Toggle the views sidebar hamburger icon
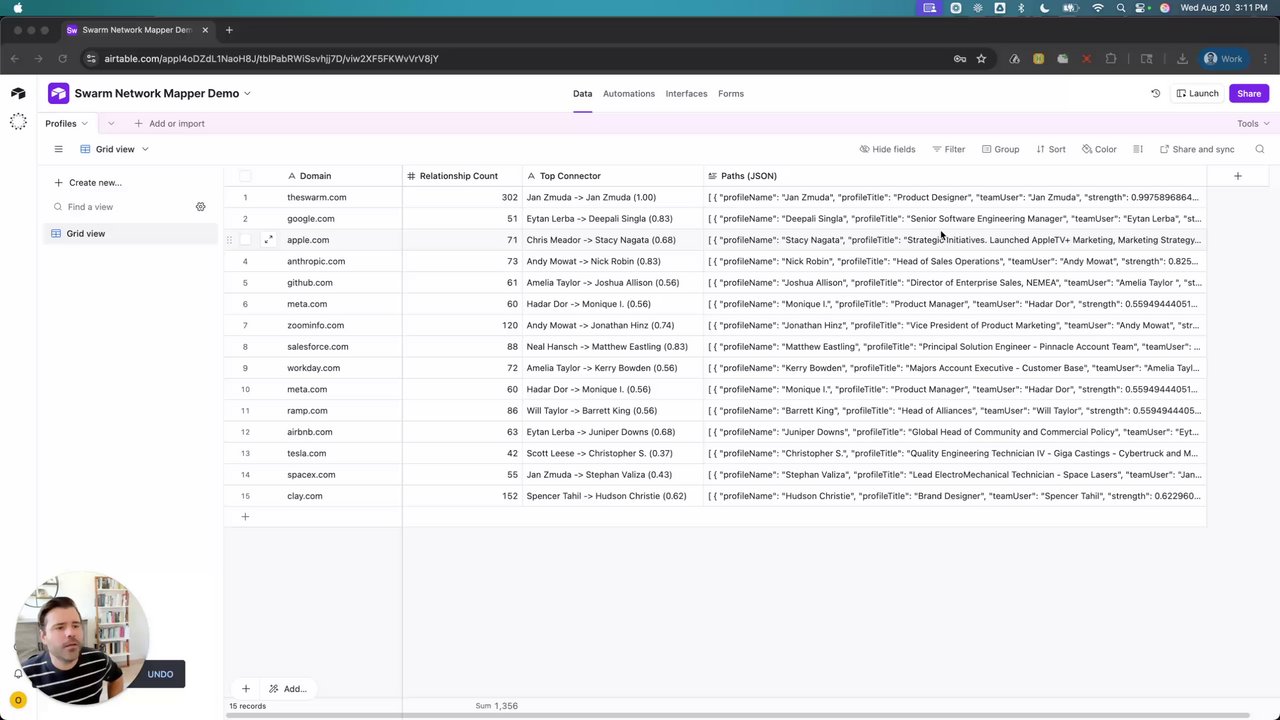 click(58, 149)
